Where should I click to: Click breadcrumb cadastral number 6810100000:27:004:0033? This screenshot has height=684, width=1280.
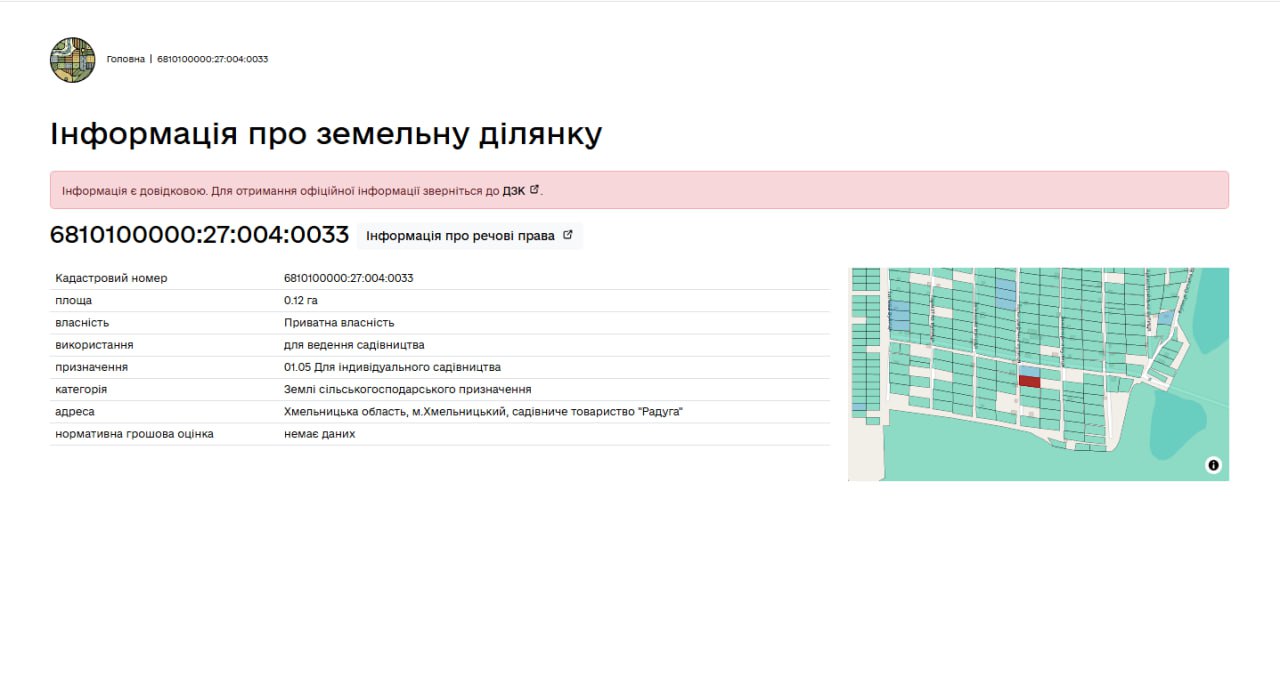click(x=212, y=59)
